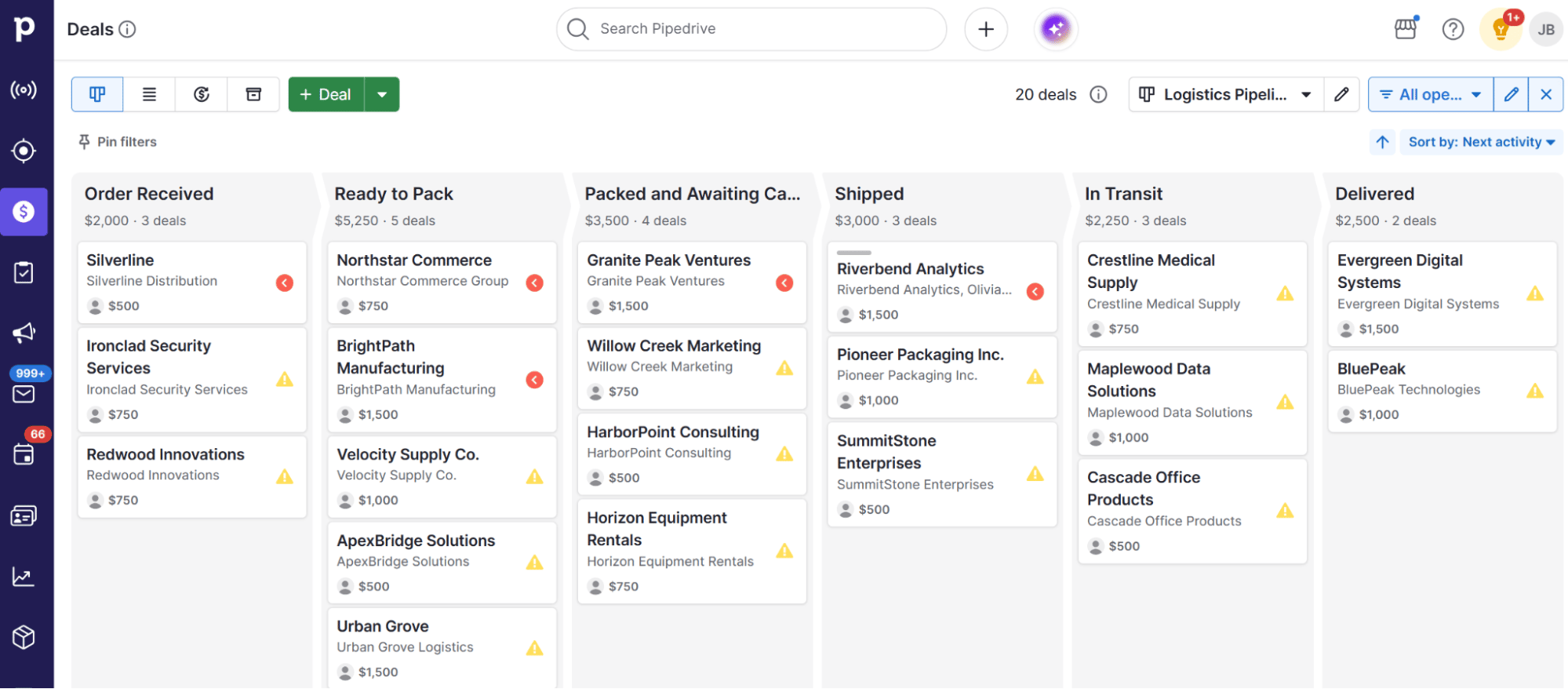
Task: Toggle sort direction arrow
Action: click(x=1382, y=142)
